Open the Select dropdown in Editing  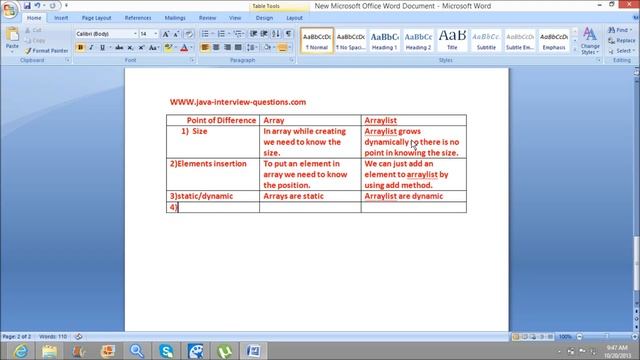[x=621, y=51]
